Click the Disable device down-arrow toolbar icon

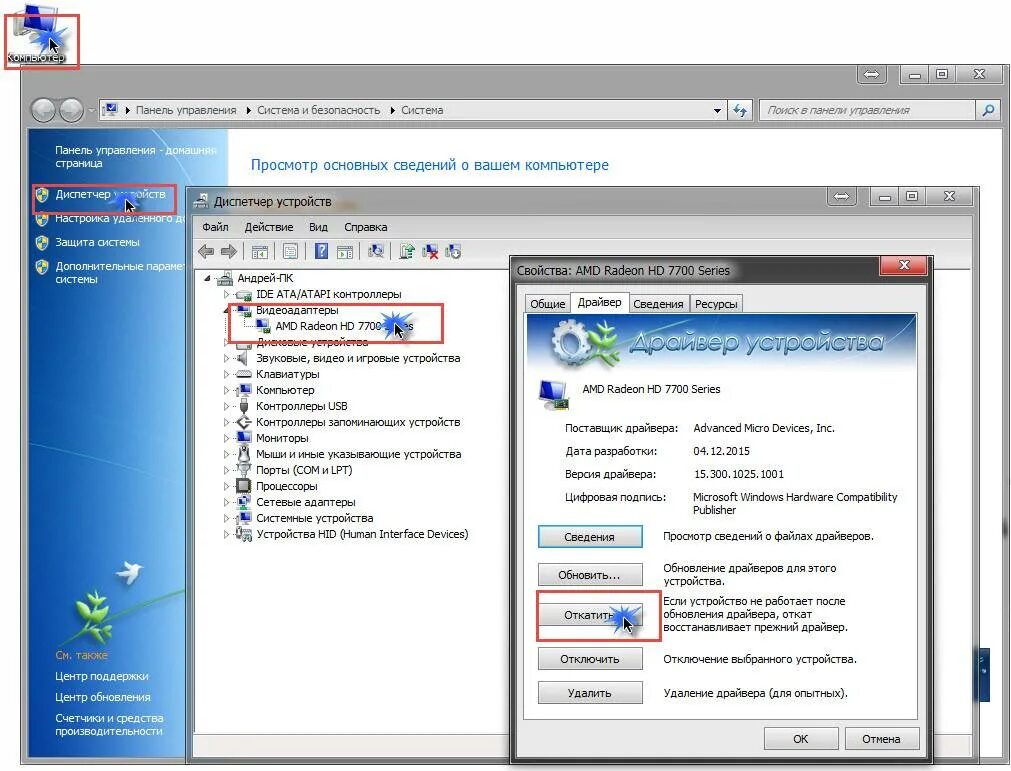[x=453, y=251]
